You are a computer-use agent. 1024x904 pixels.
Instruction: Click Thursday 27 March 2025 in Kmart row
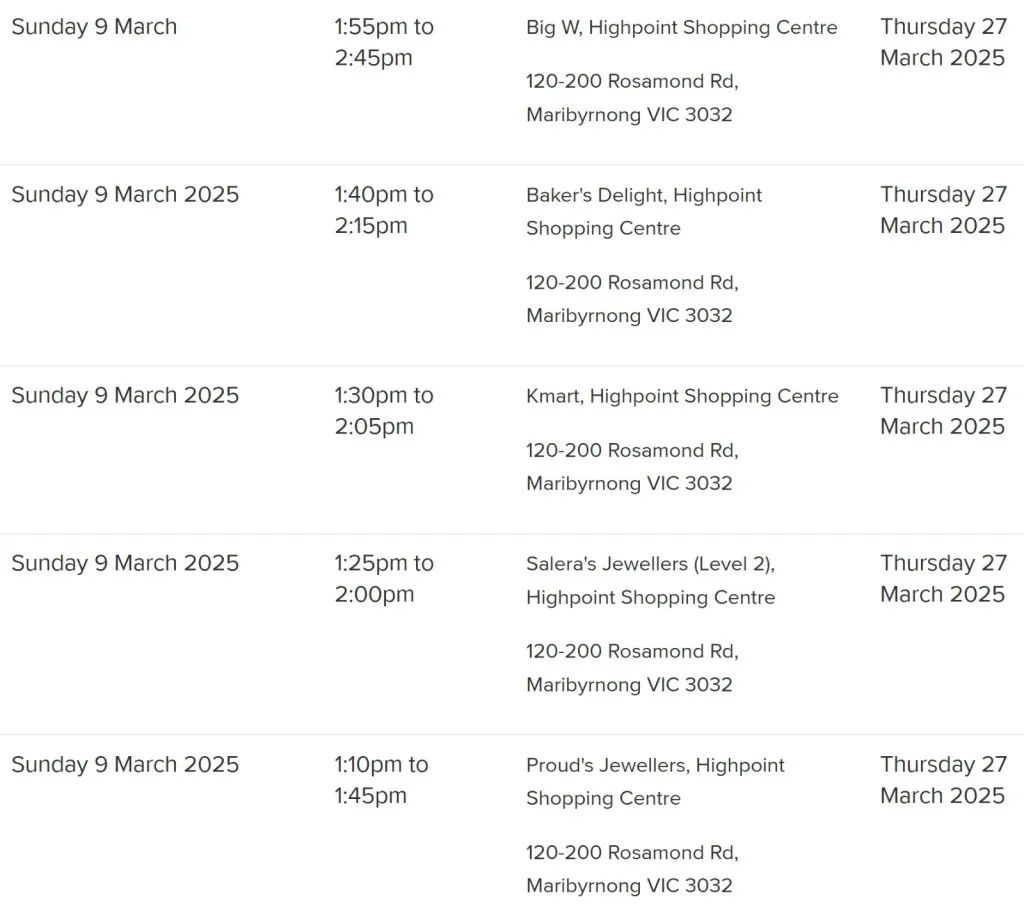(x=943, y=410)
